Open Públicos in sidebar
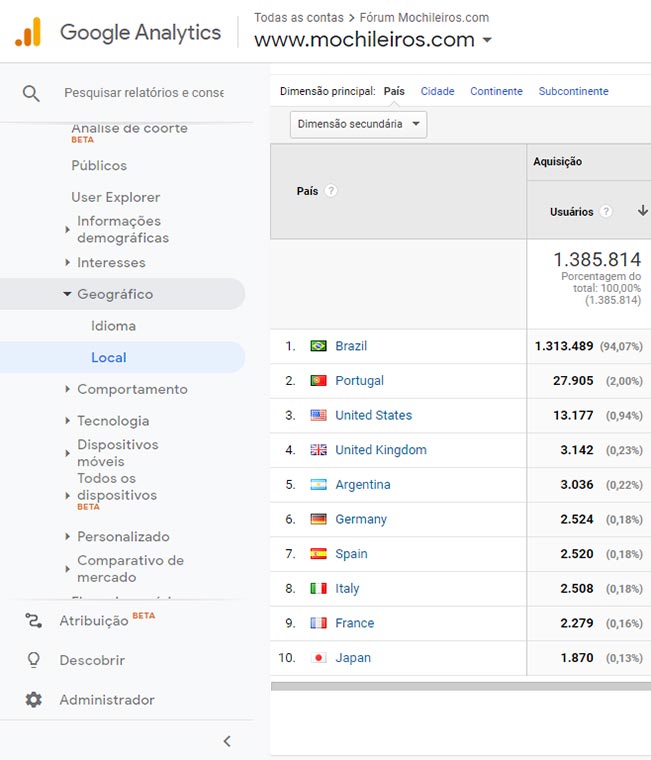 (99, 165)
